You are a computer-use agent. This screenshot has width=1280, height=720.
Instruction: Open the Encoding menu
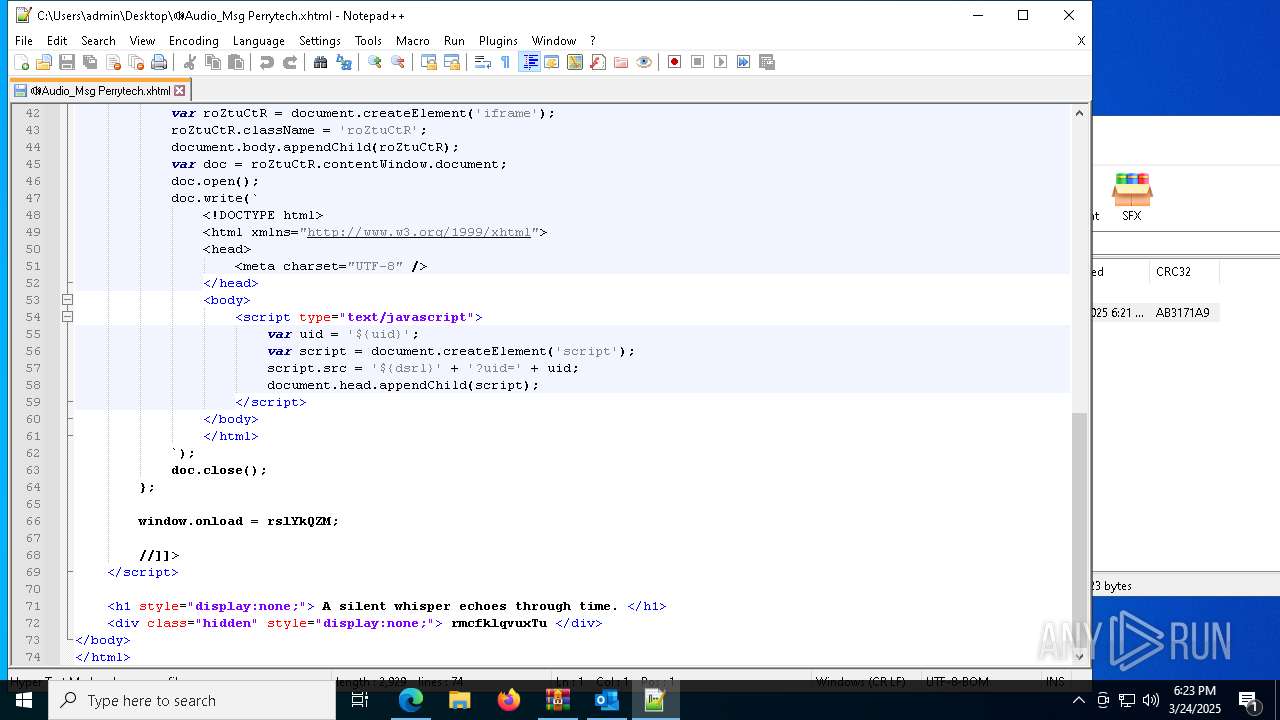(x=193, y=41)
